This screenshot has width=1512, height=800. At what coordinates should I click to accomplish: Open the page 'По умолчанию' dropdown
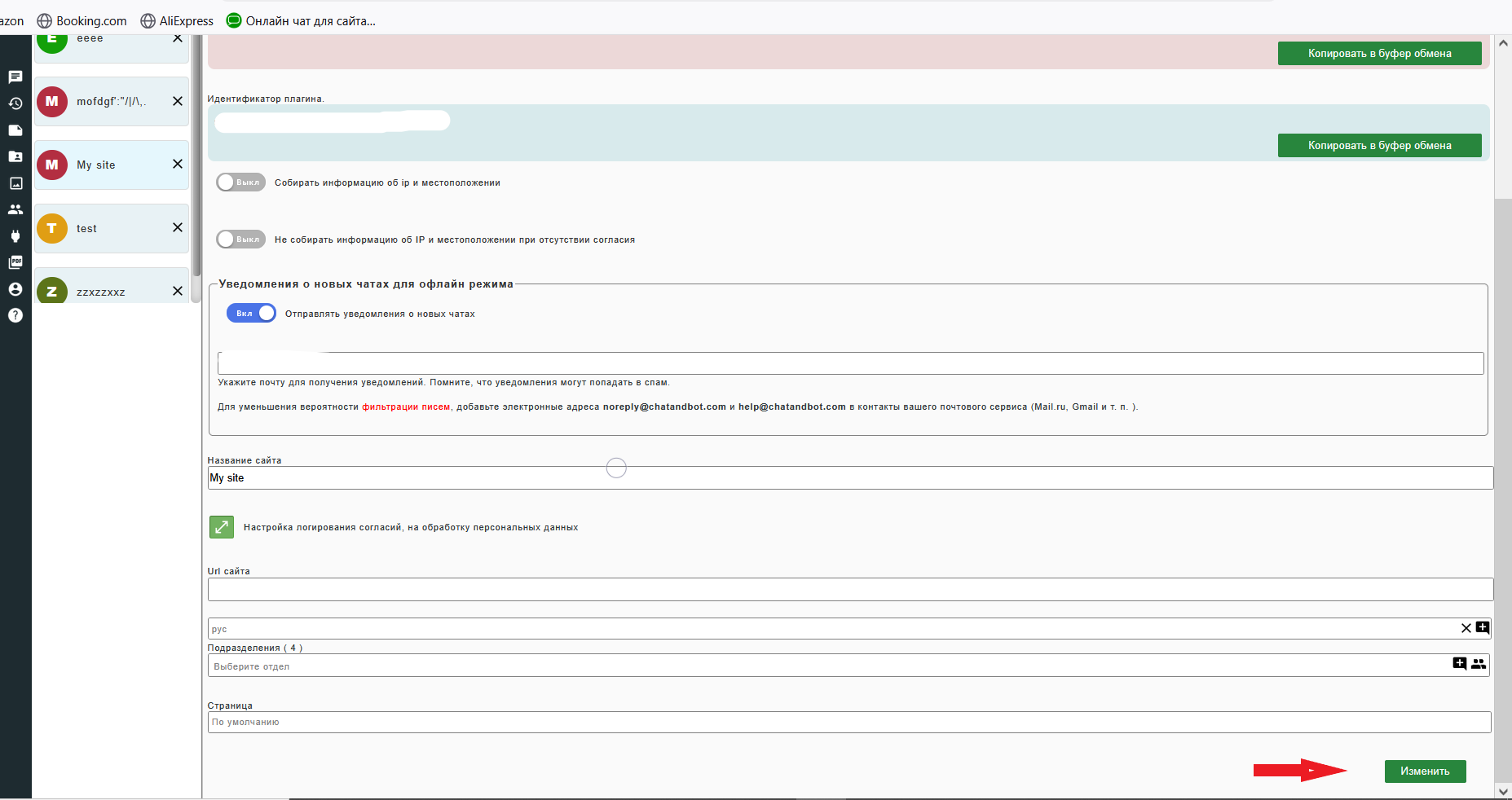point(848,723)
